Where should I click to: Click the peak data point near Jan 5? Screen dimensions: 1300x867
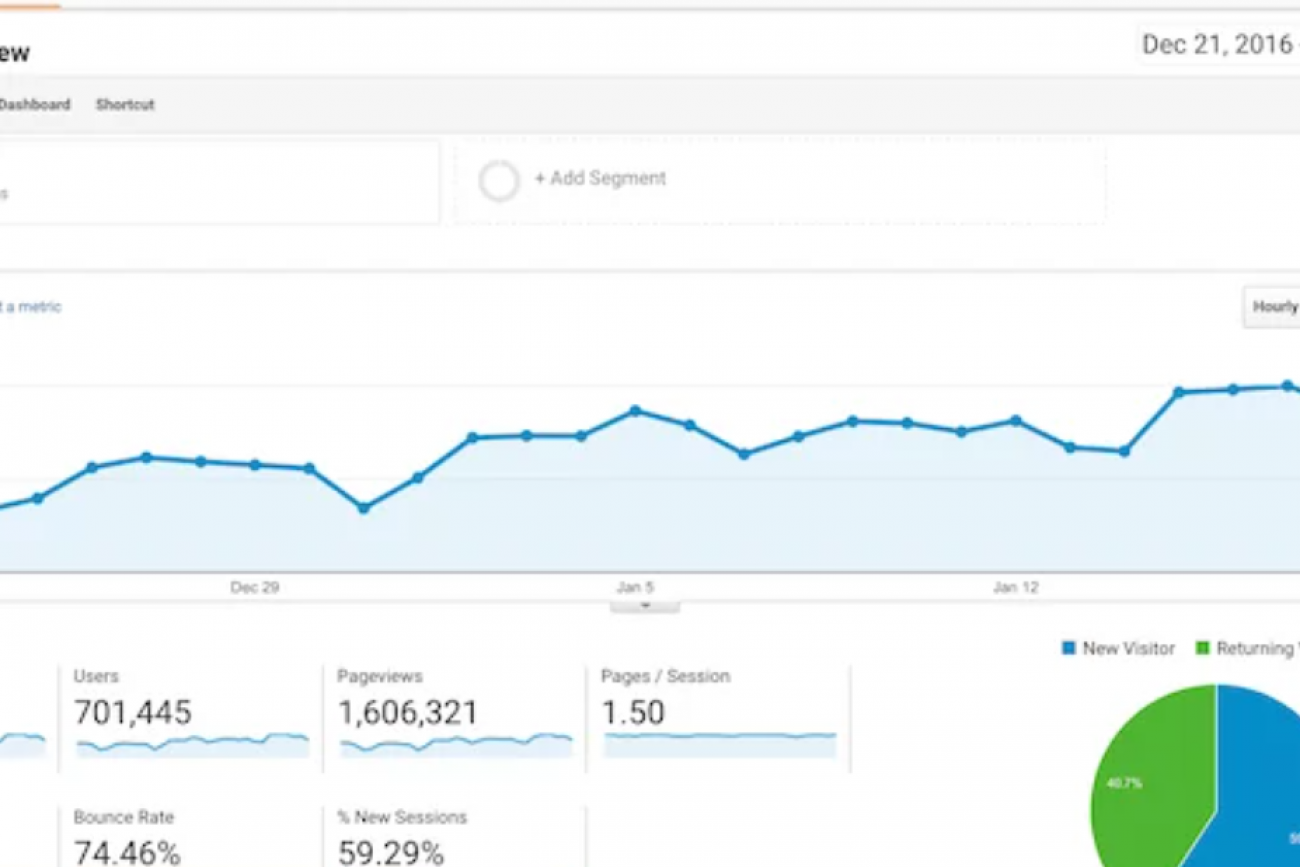point(635,411)
